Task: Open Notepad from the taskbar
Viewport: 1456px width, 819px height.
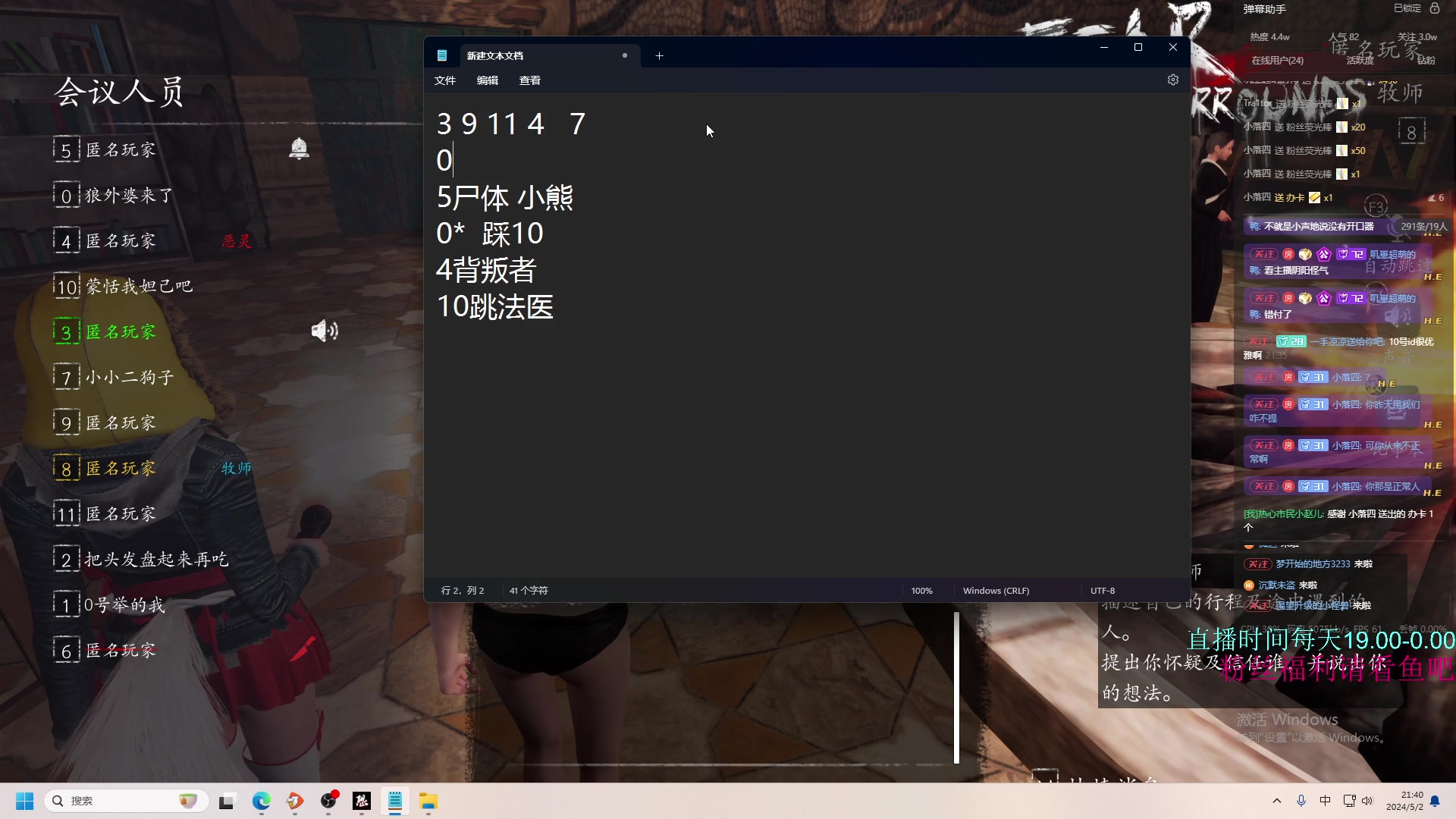Action: click(x=395, y=801)
